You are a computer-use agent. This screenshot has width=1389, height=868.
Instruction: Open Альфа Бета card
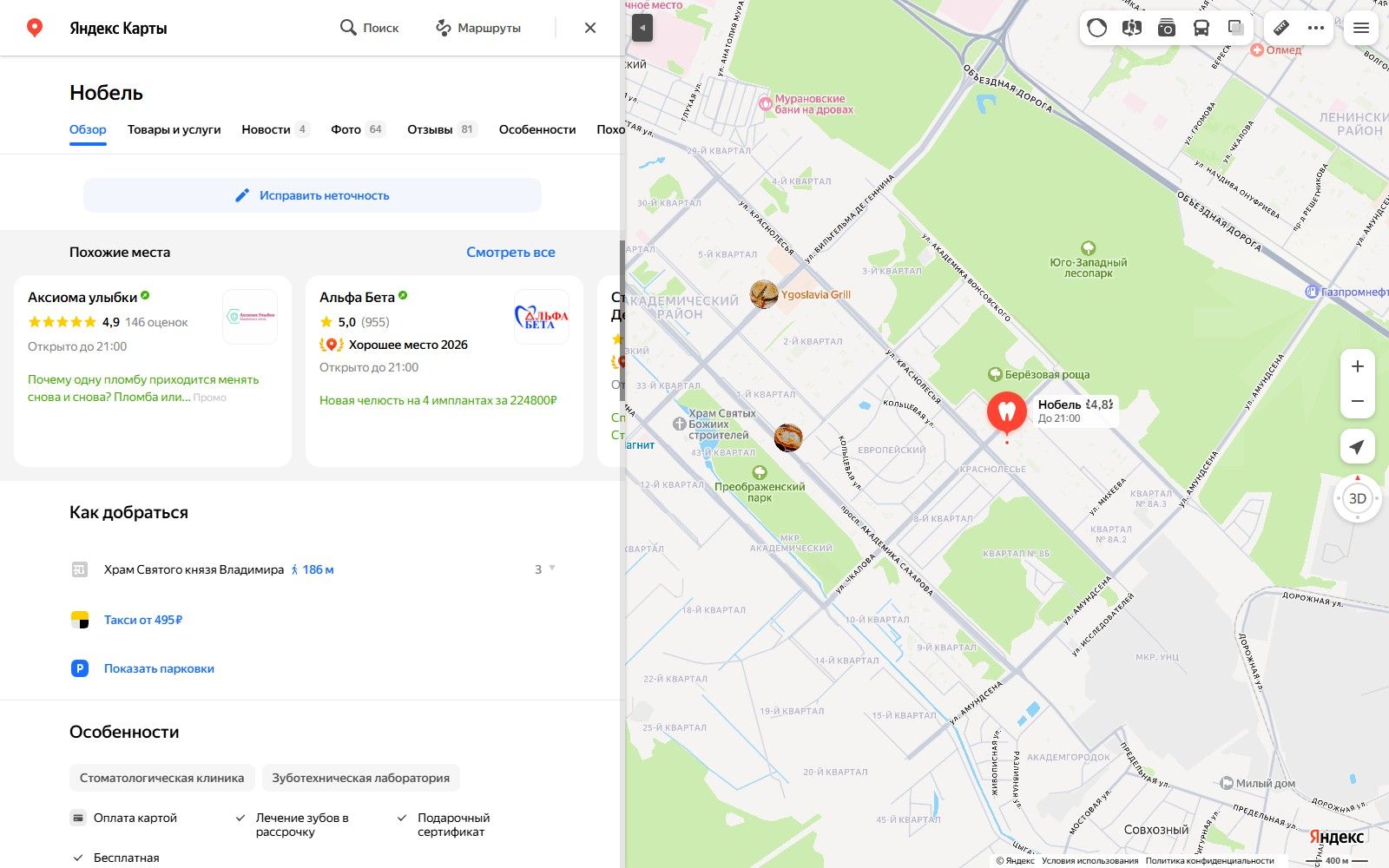tap(444, 372)
